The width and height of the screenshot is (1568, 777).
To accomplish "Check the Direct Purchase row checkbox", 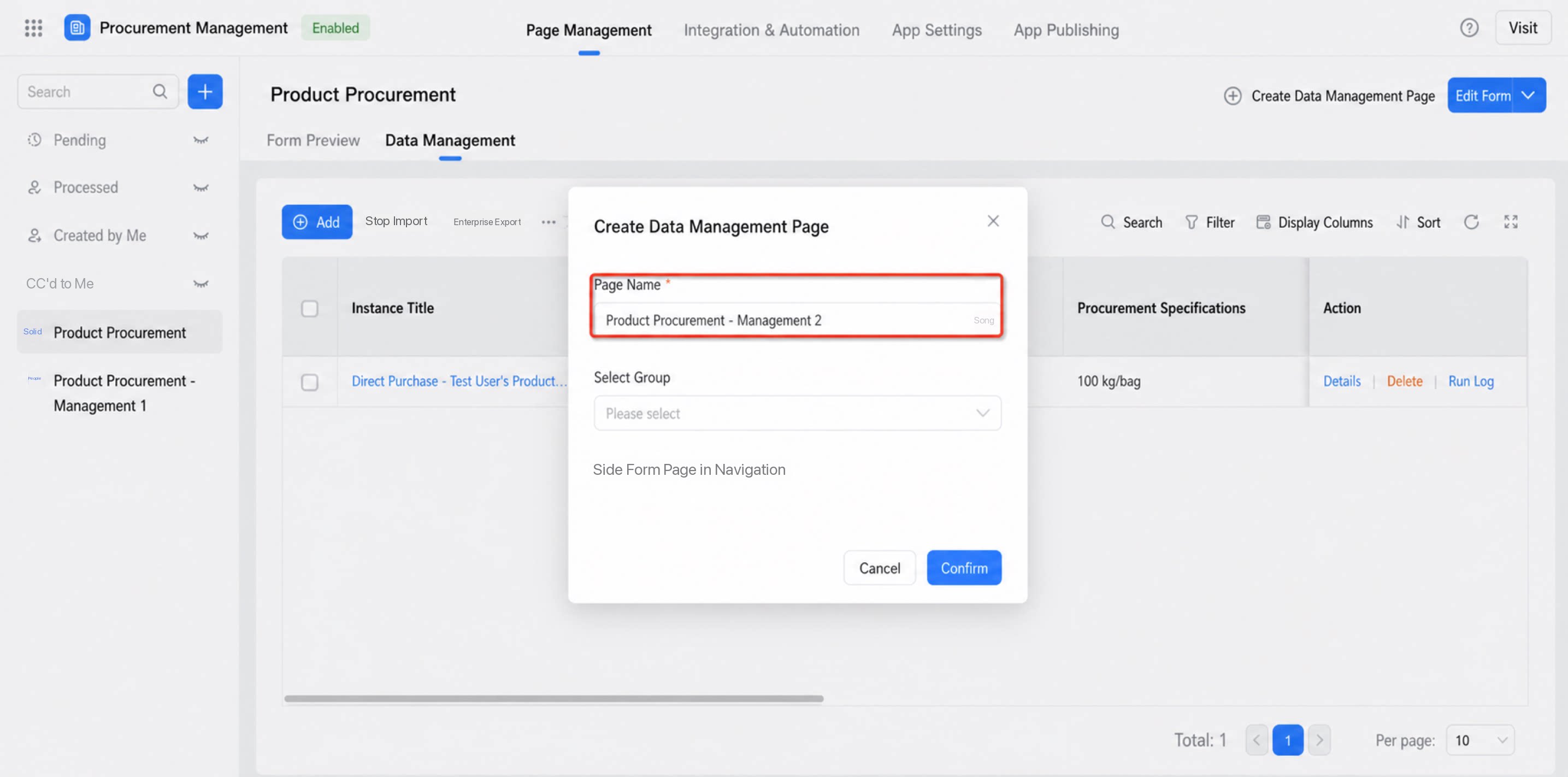I will coord(310,382).
